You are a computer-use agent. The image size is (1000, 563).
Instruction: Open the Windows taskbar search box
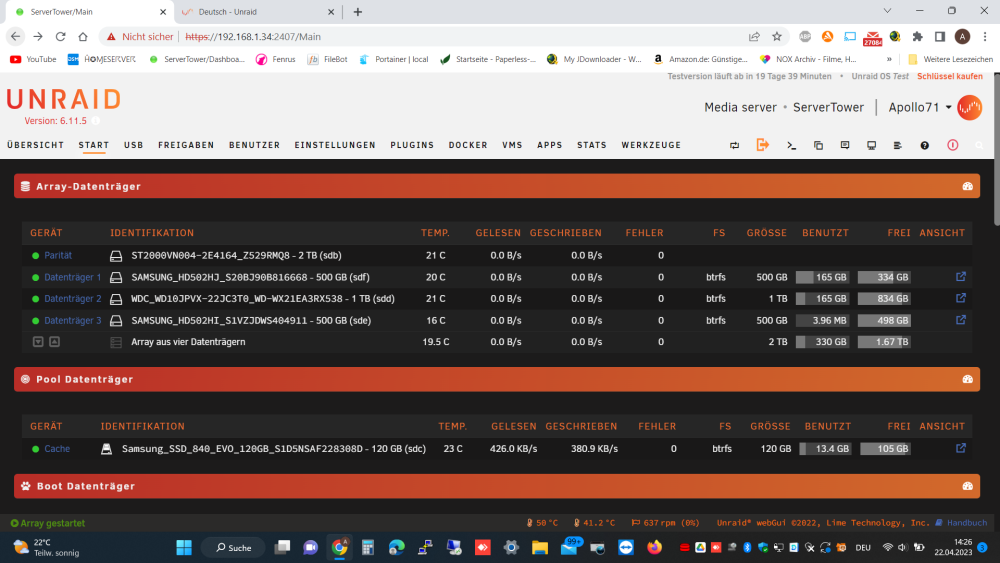[x=233, y=548]
